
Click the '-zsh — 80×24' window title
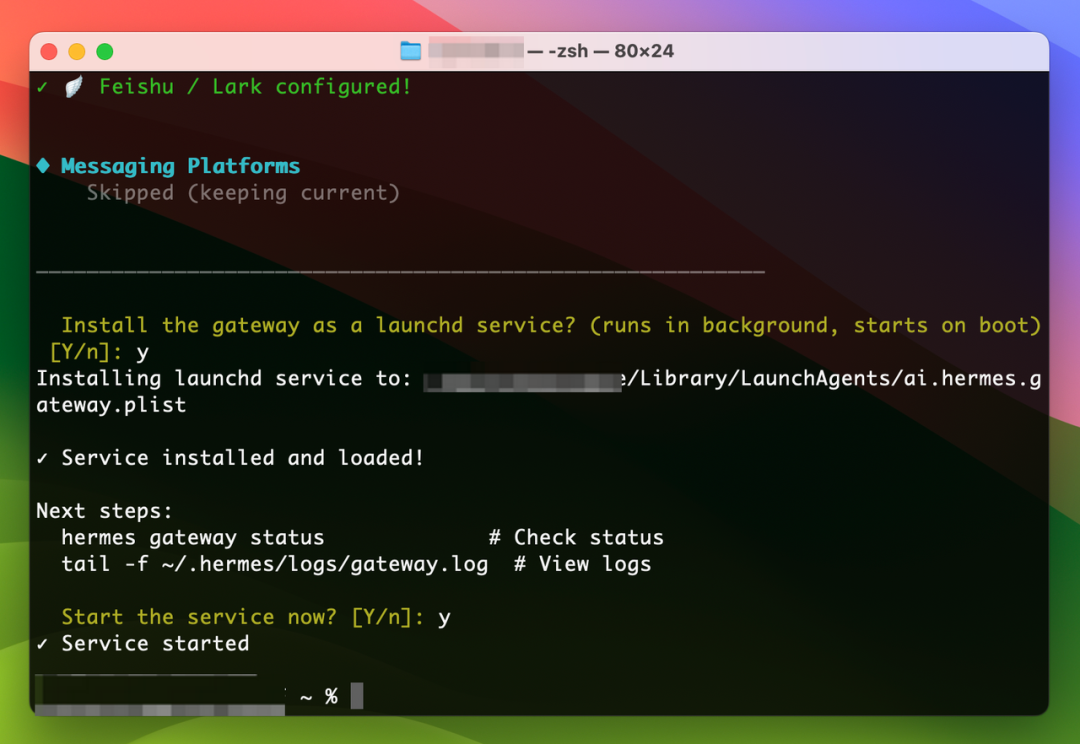(611, 51)
